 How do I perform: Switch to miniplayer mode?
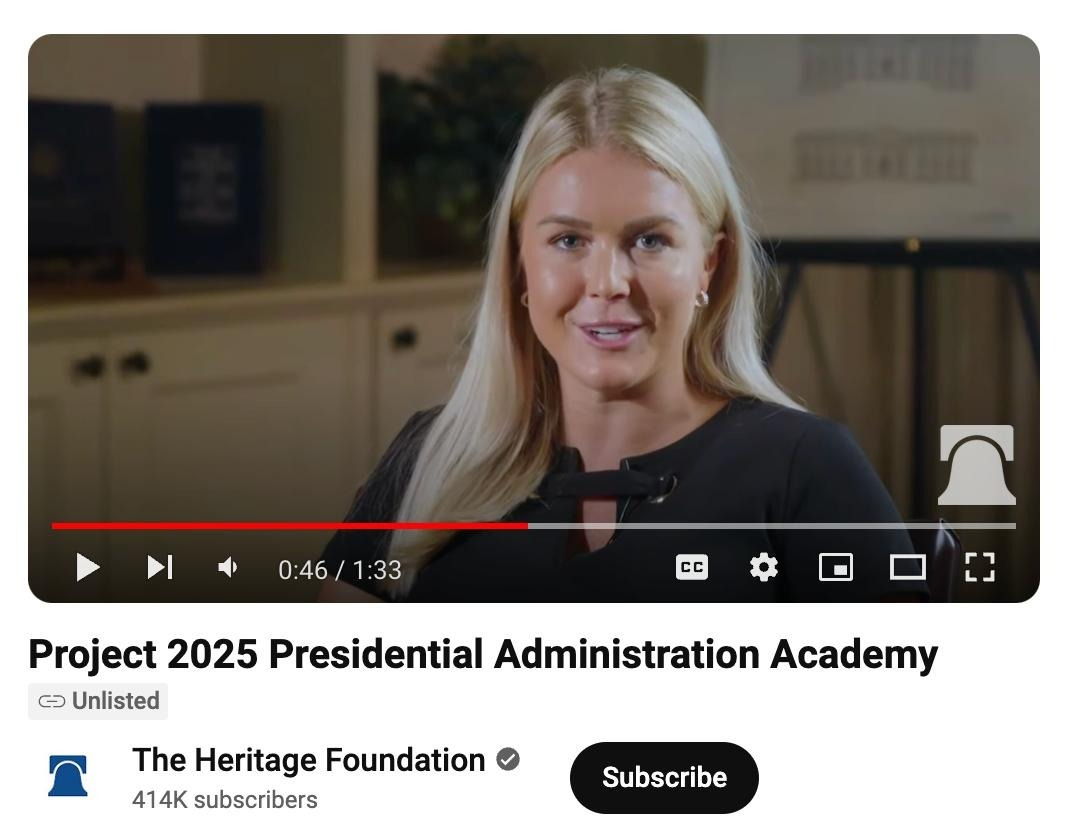click(835, 568)
